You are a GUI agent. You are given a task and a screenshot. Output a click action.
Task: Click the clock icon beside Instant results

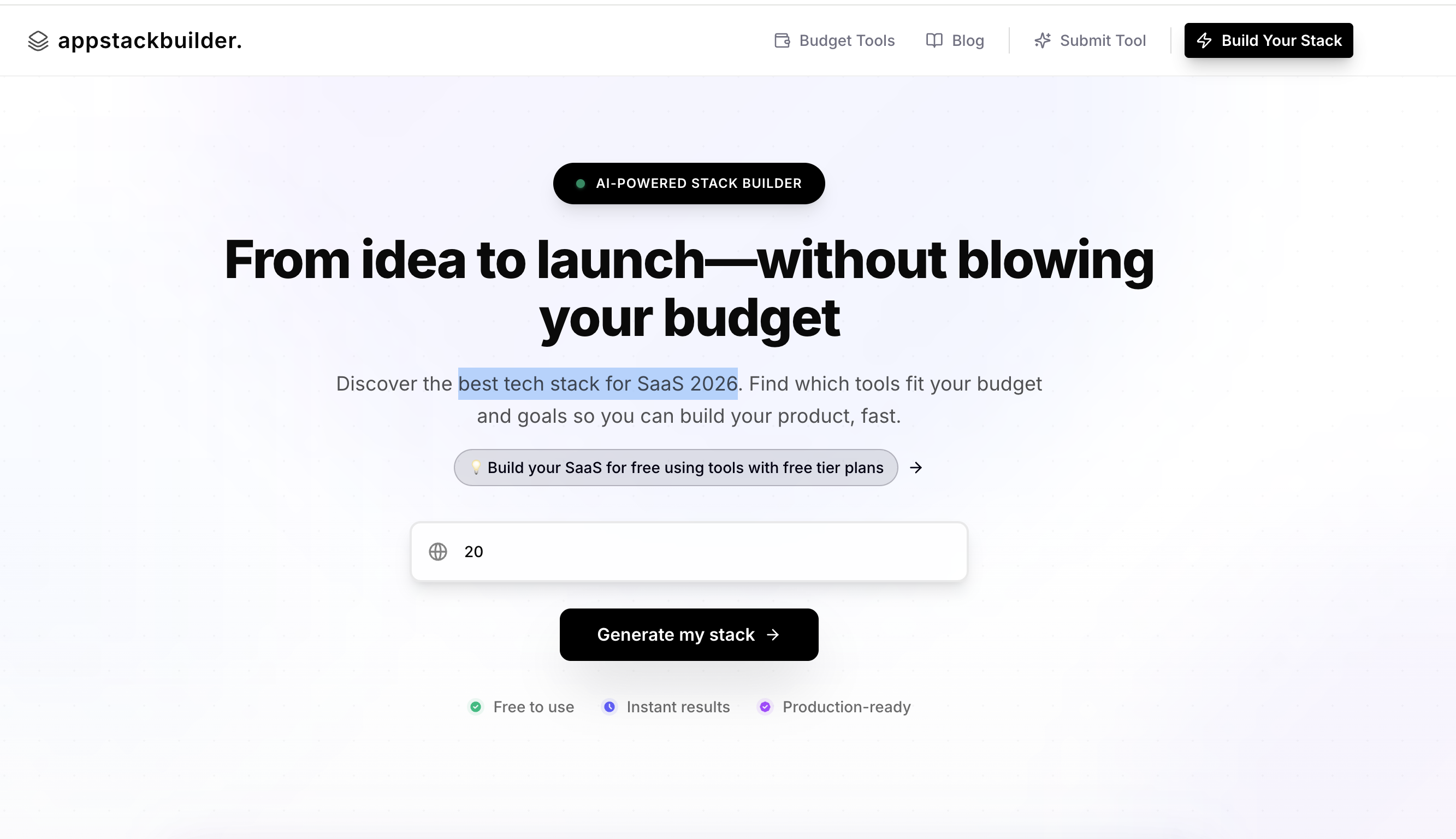pyautogui.click(x=610, y=706)
